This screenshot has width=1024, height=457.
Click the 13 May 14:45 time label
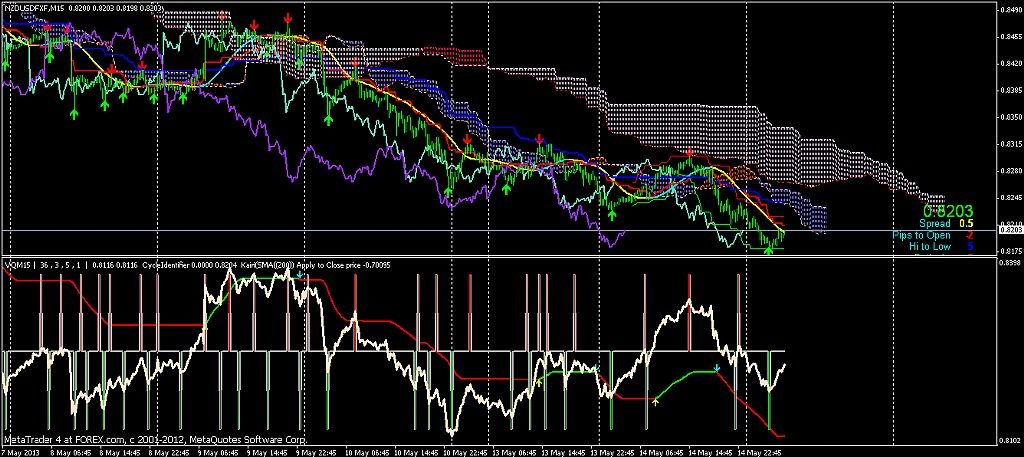pos(565,452)
